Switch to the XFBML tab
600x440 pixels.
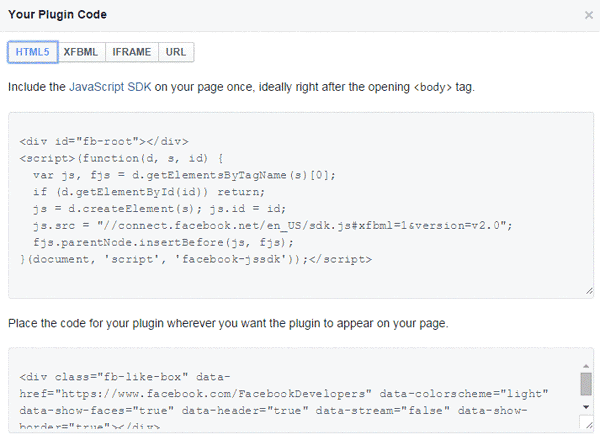[81, 52]
